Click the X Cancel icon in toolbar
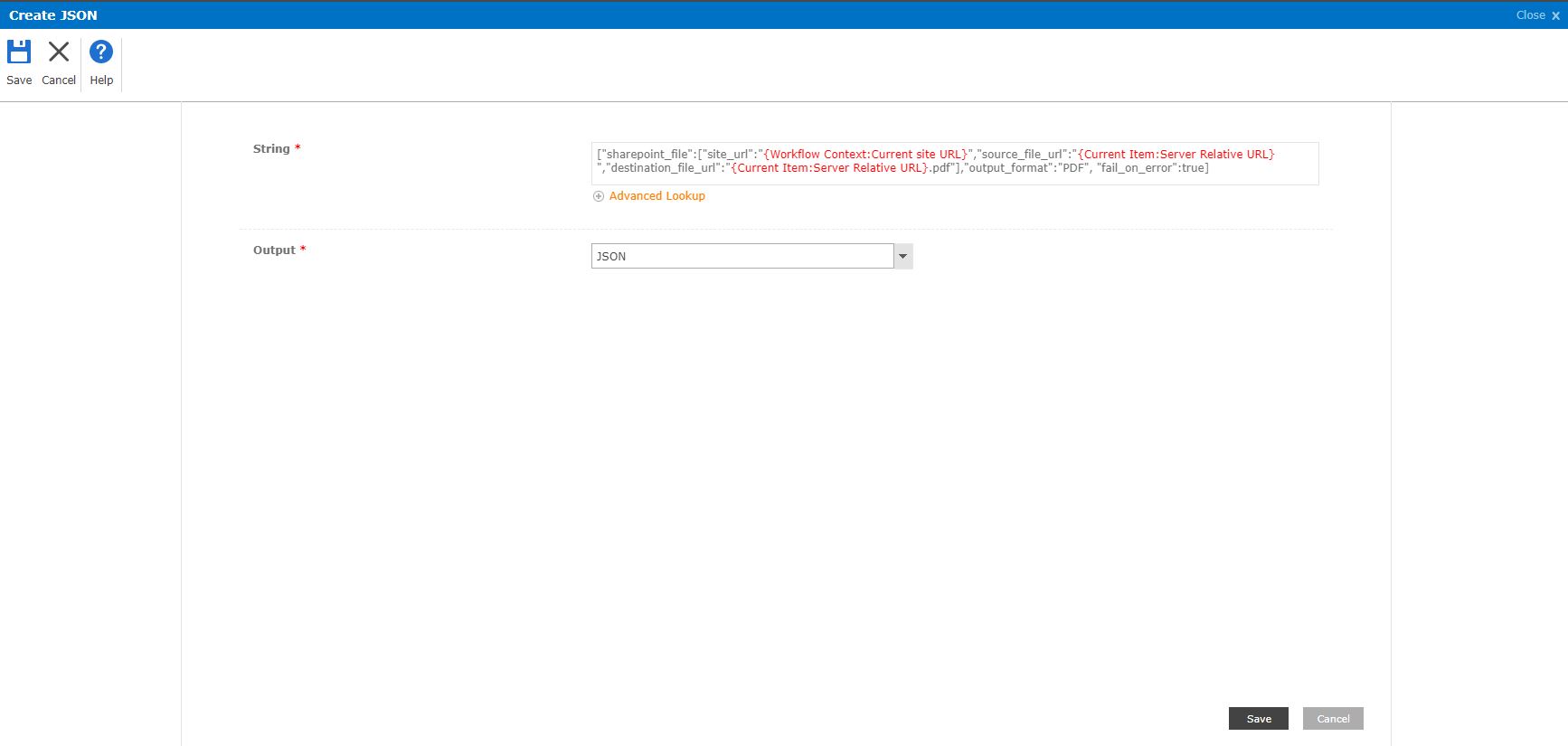 (59, 52)
